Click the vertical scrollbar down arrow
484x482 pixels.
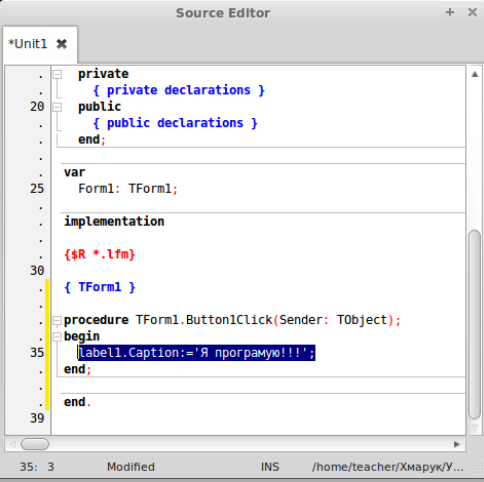[x=475, y=427]
